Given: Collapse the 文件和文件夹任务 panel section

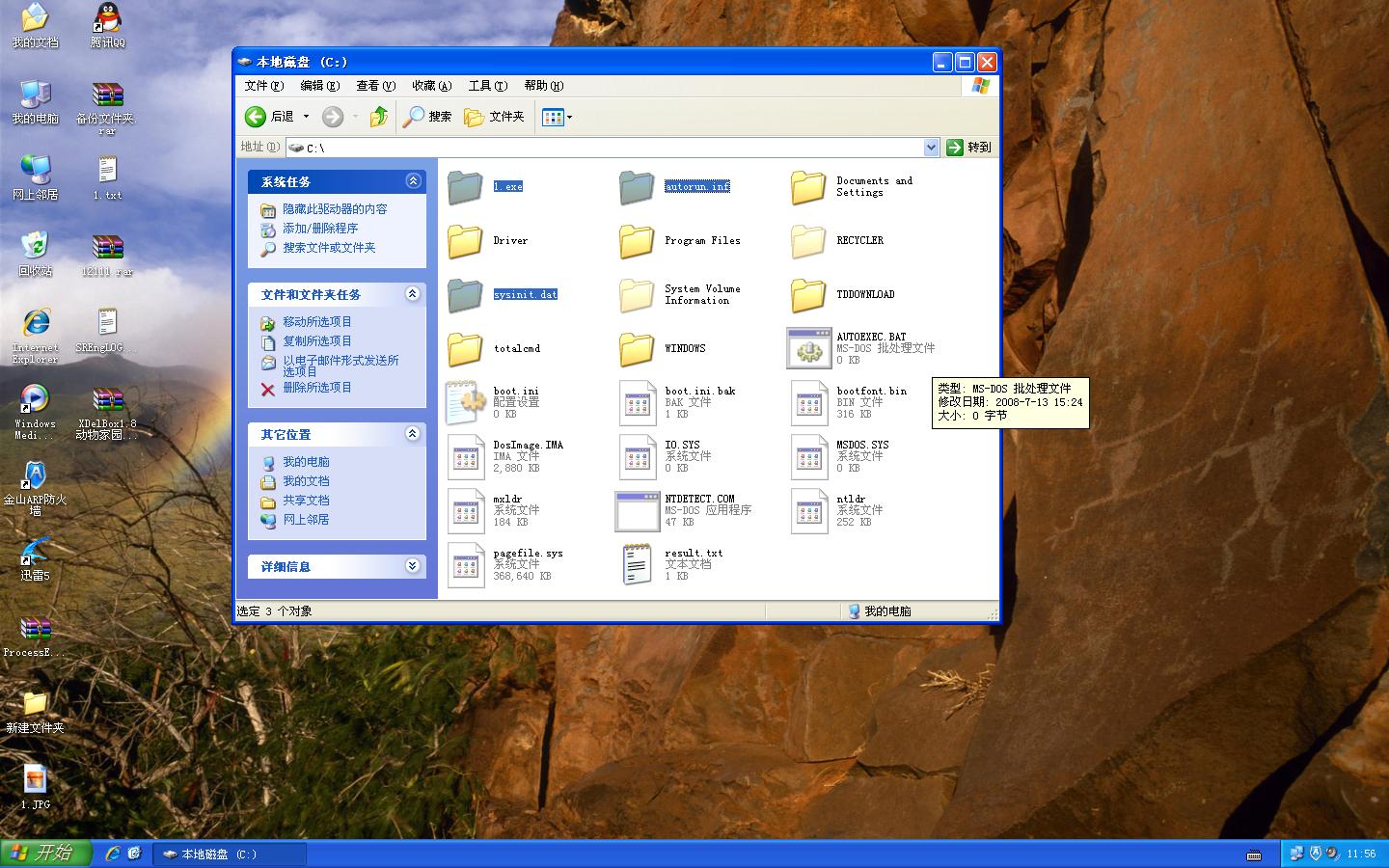Looking at the screenshot, I should point(413,294).
